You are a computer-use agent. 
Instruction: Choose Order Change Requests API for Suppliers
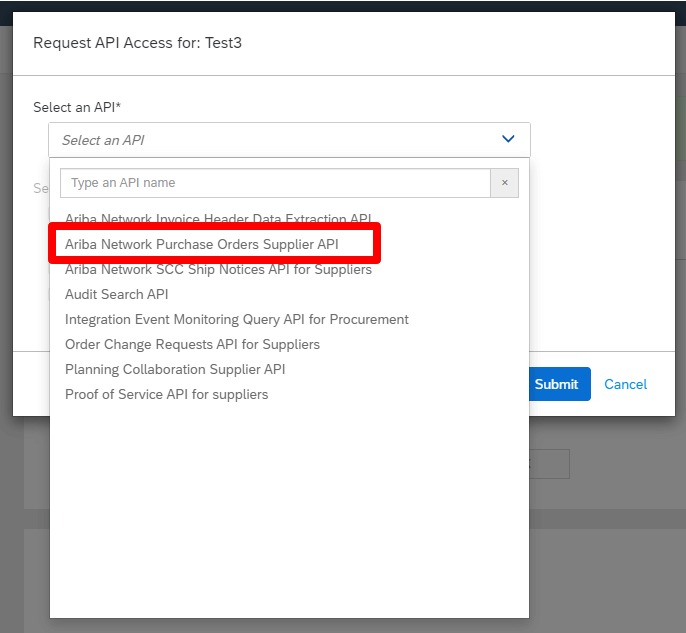point(192,344)
